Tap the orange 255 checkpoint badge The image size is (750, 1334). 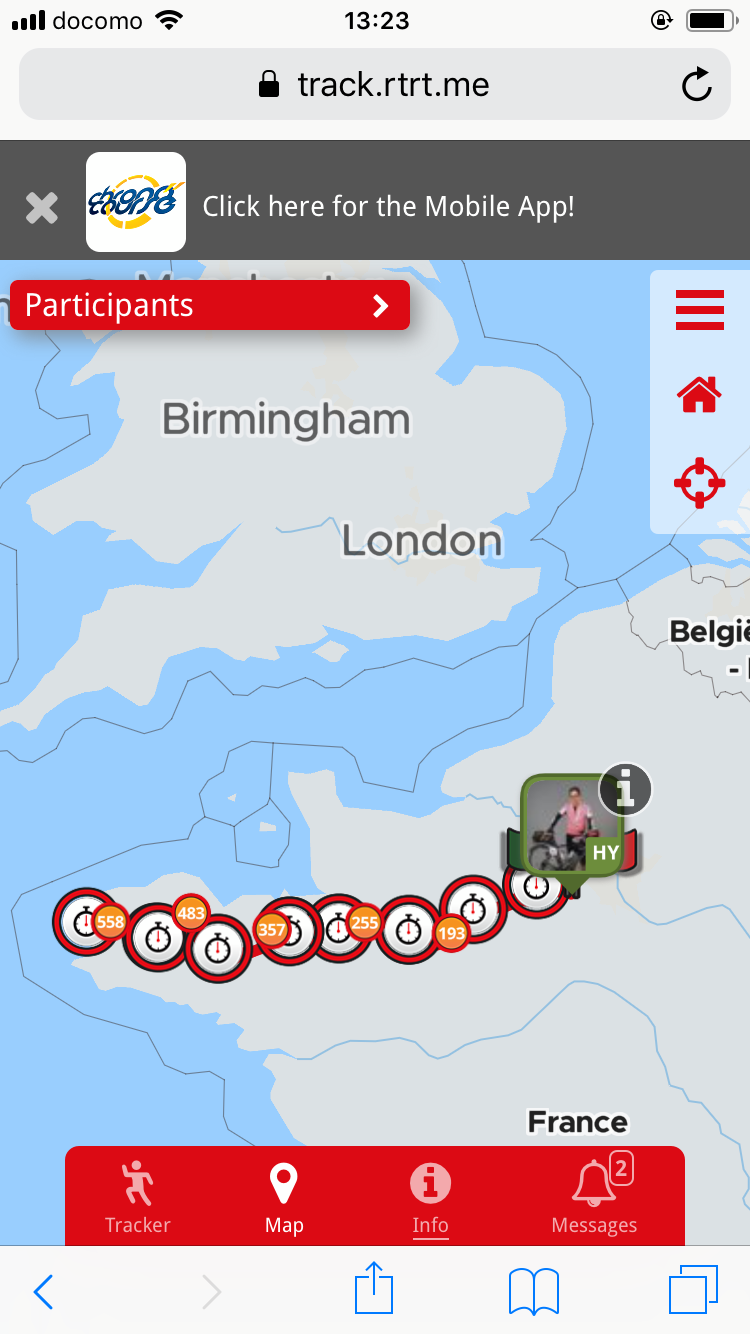coord(365,922)
